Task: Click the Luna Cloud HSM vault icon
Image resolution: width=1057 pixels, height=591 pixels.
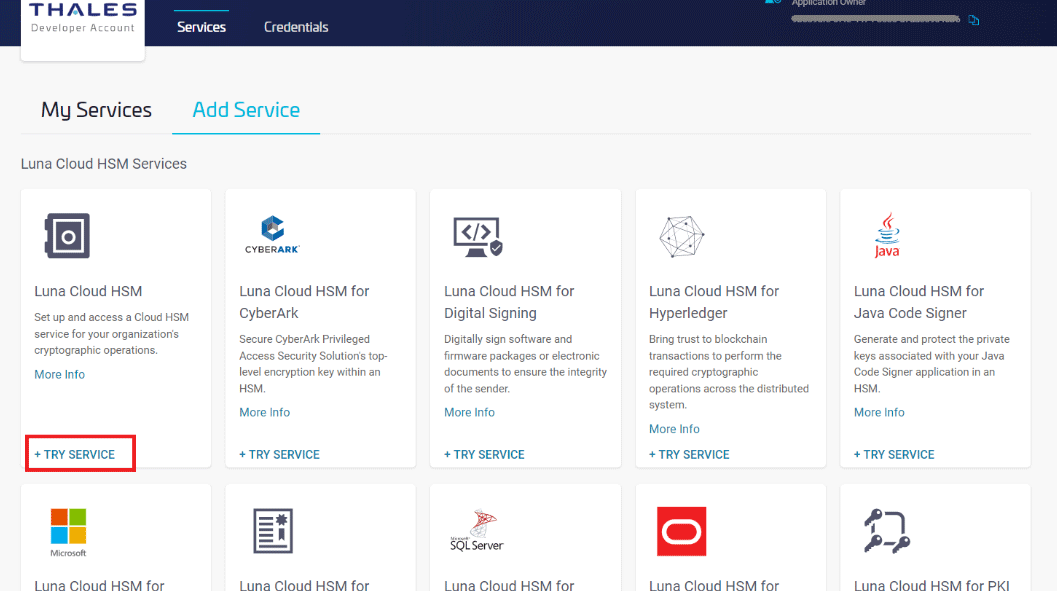Action: point(67,236)
